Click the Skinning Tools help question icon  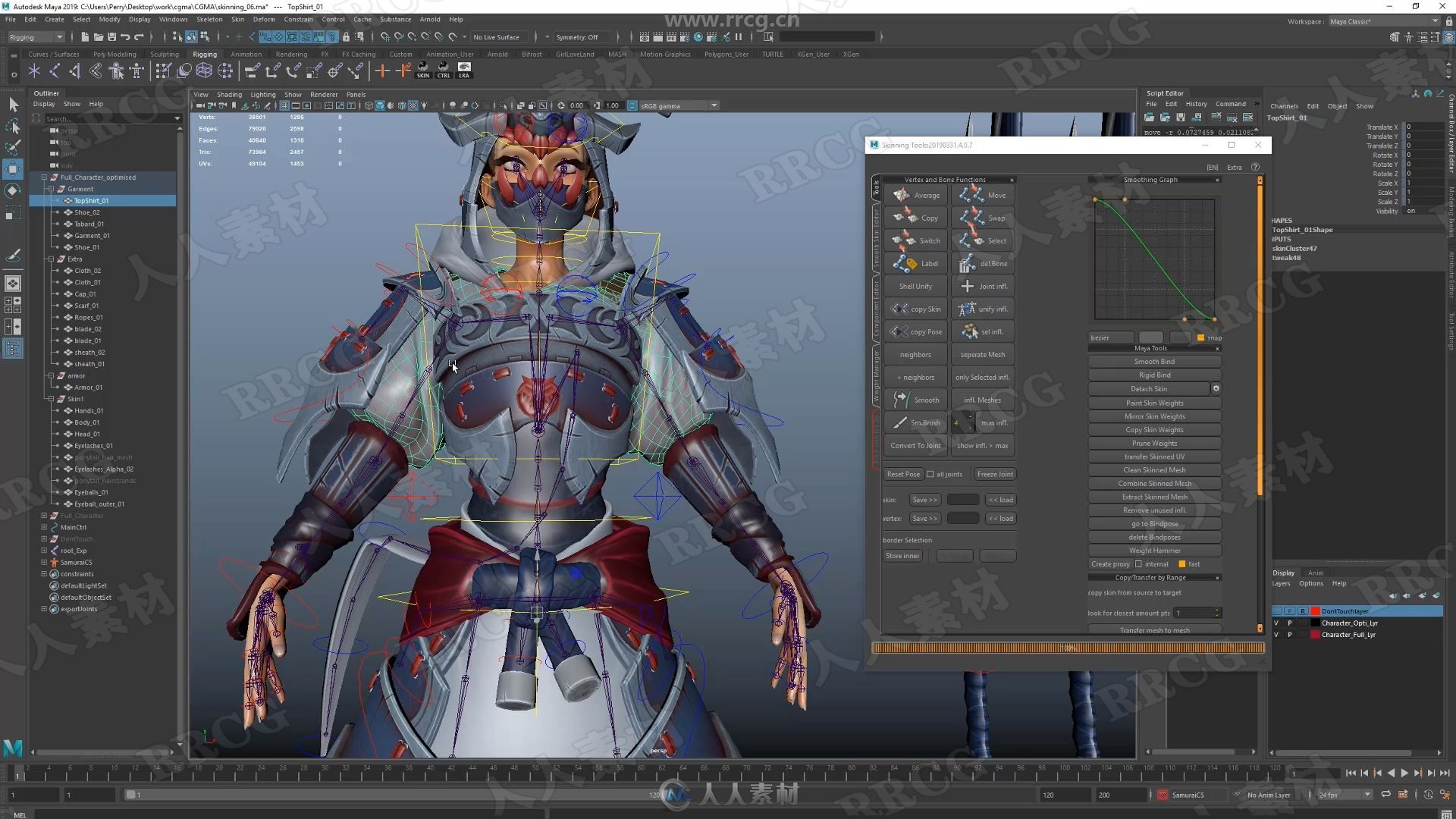pyautogui.click(x=1255, y=167)
